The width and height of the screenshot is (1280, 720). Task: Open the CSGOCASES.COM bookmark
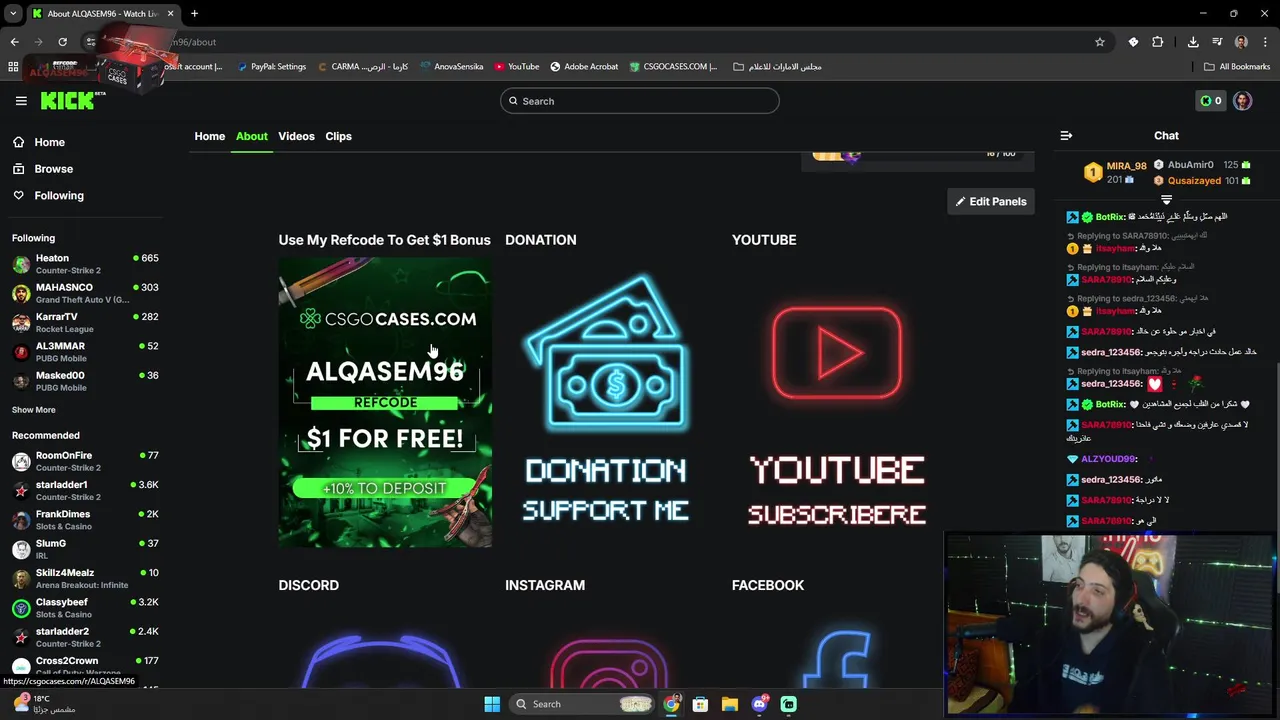tap(673, 67)
